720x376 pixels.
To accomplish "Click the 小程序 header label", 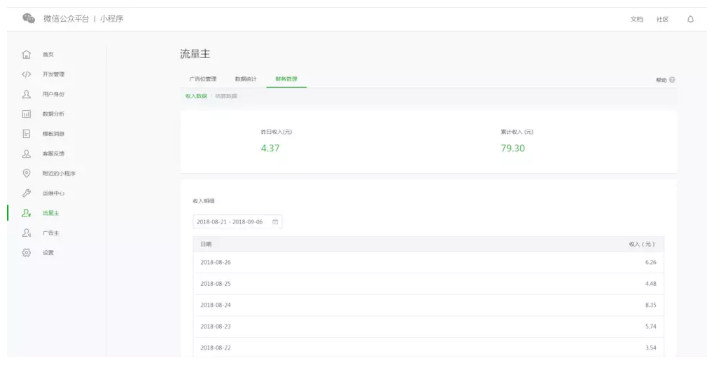I will click(112, 19).
